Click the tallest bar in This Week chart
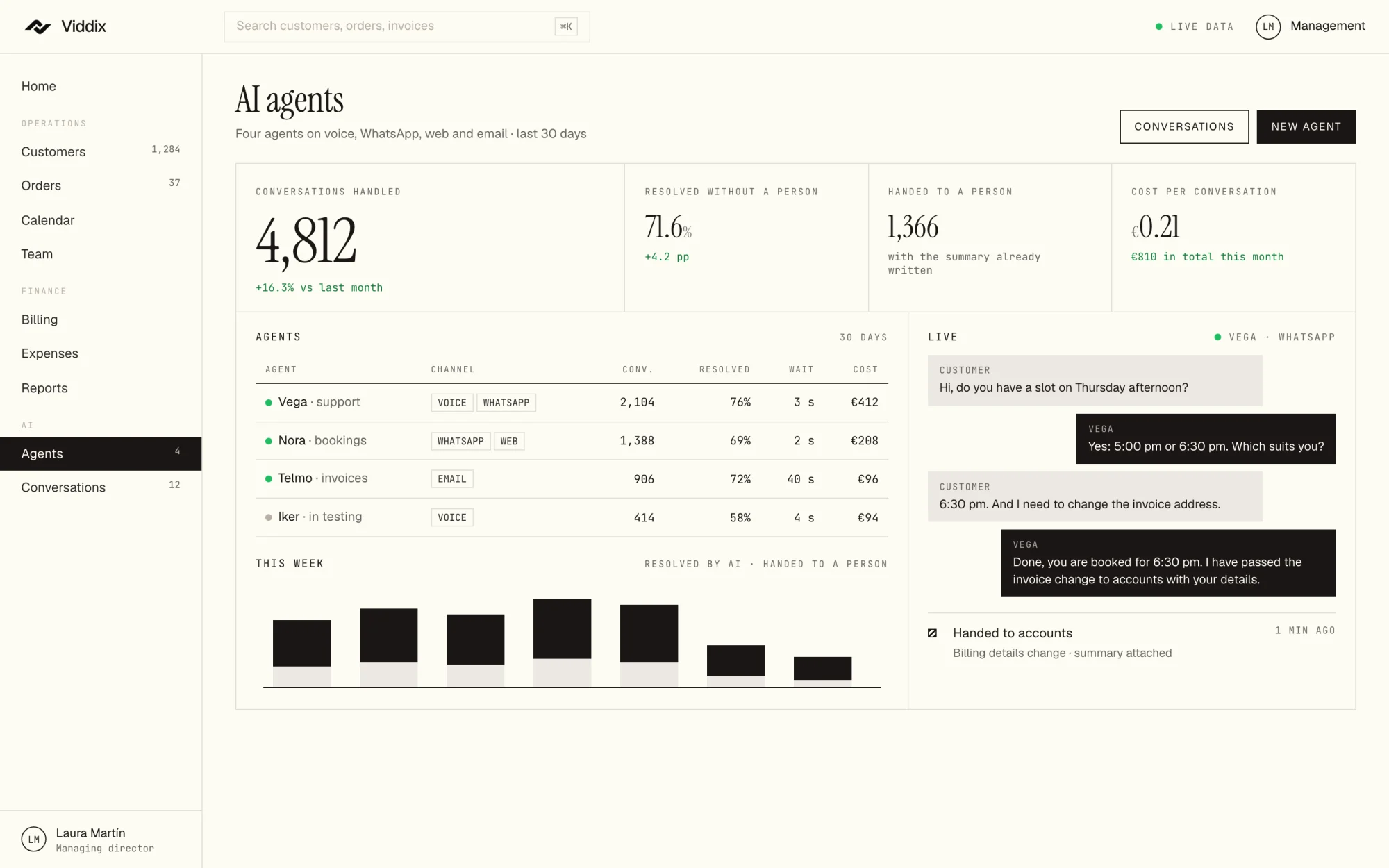1389x868 pixels. click(562, 643)
